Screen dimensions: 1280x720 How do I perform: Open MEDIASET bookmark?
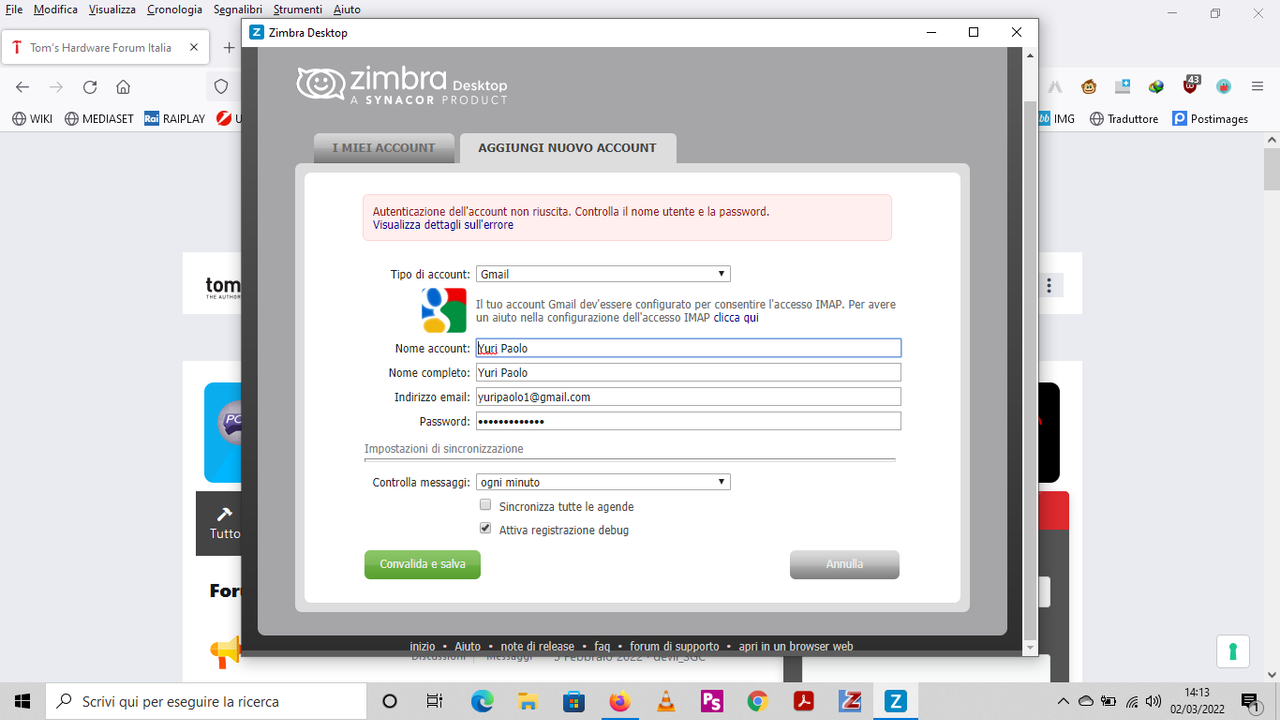tap(99, 118)
